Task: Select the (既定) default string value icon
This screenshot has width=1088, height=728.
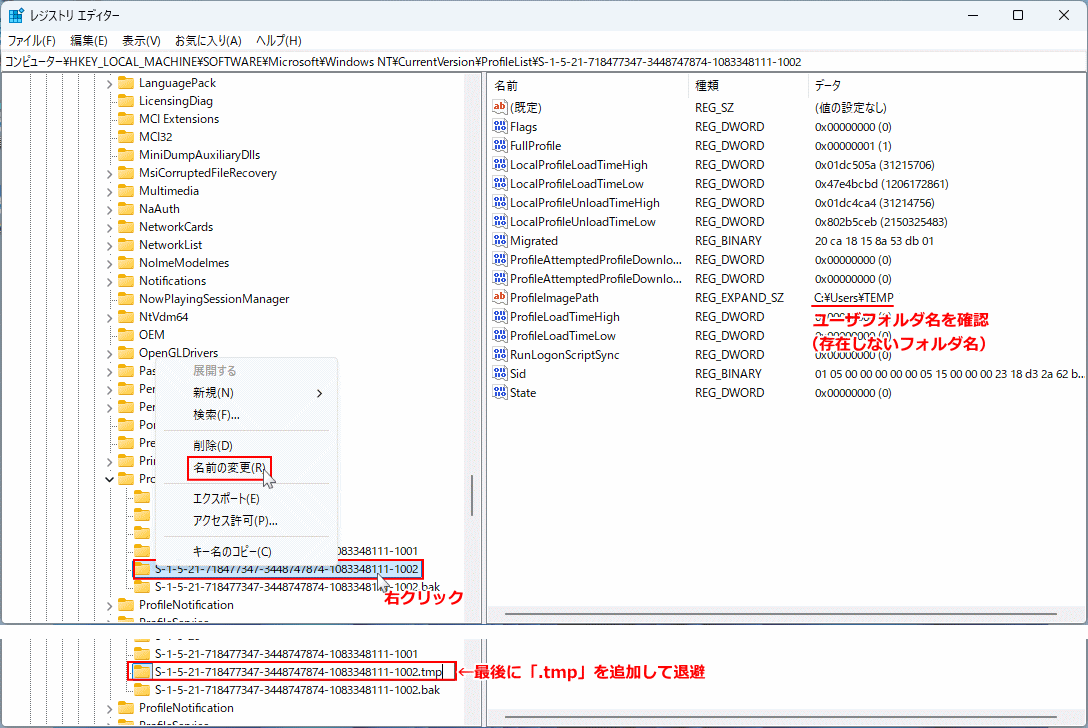Action: pos(500,107)
